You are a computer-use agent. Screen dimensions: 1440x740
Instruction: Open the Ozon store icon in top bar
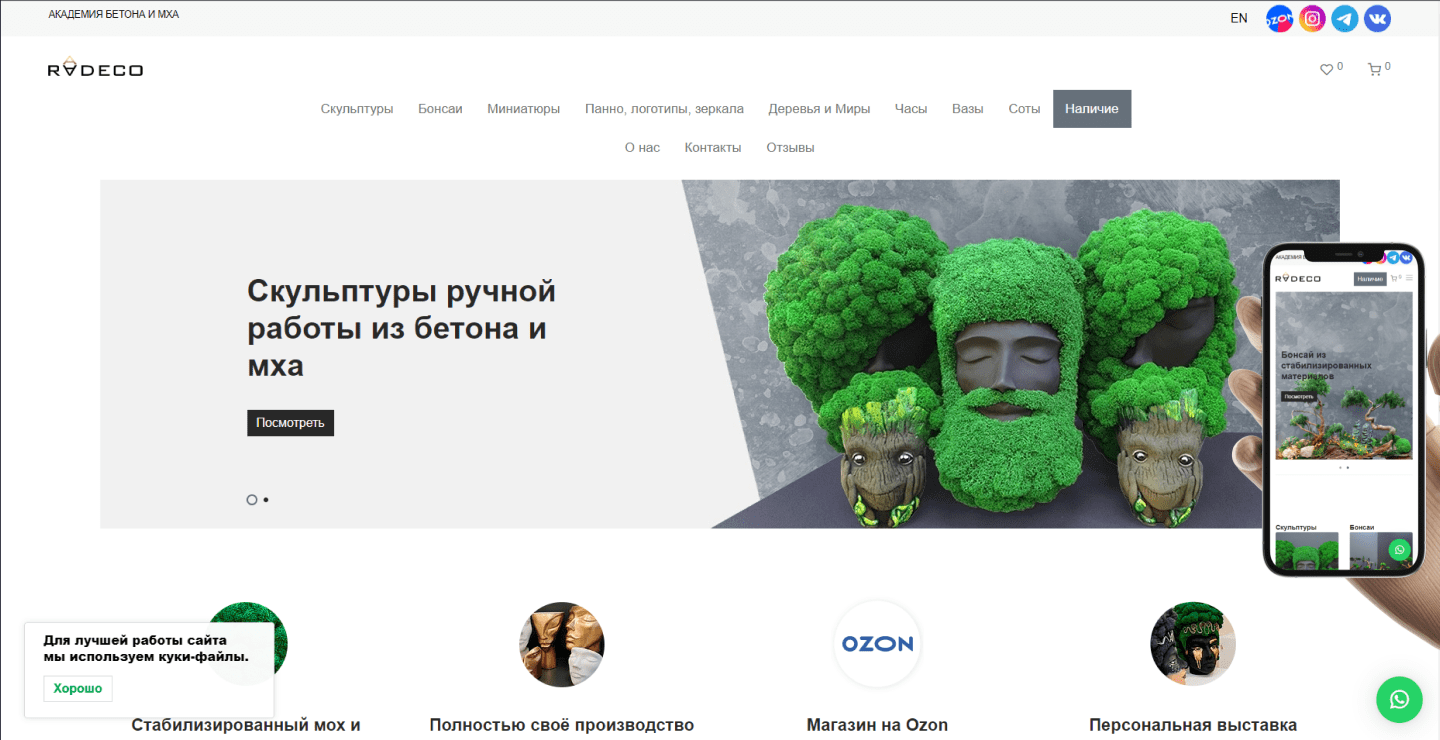pyautogui.click(x=1279, y=18)
